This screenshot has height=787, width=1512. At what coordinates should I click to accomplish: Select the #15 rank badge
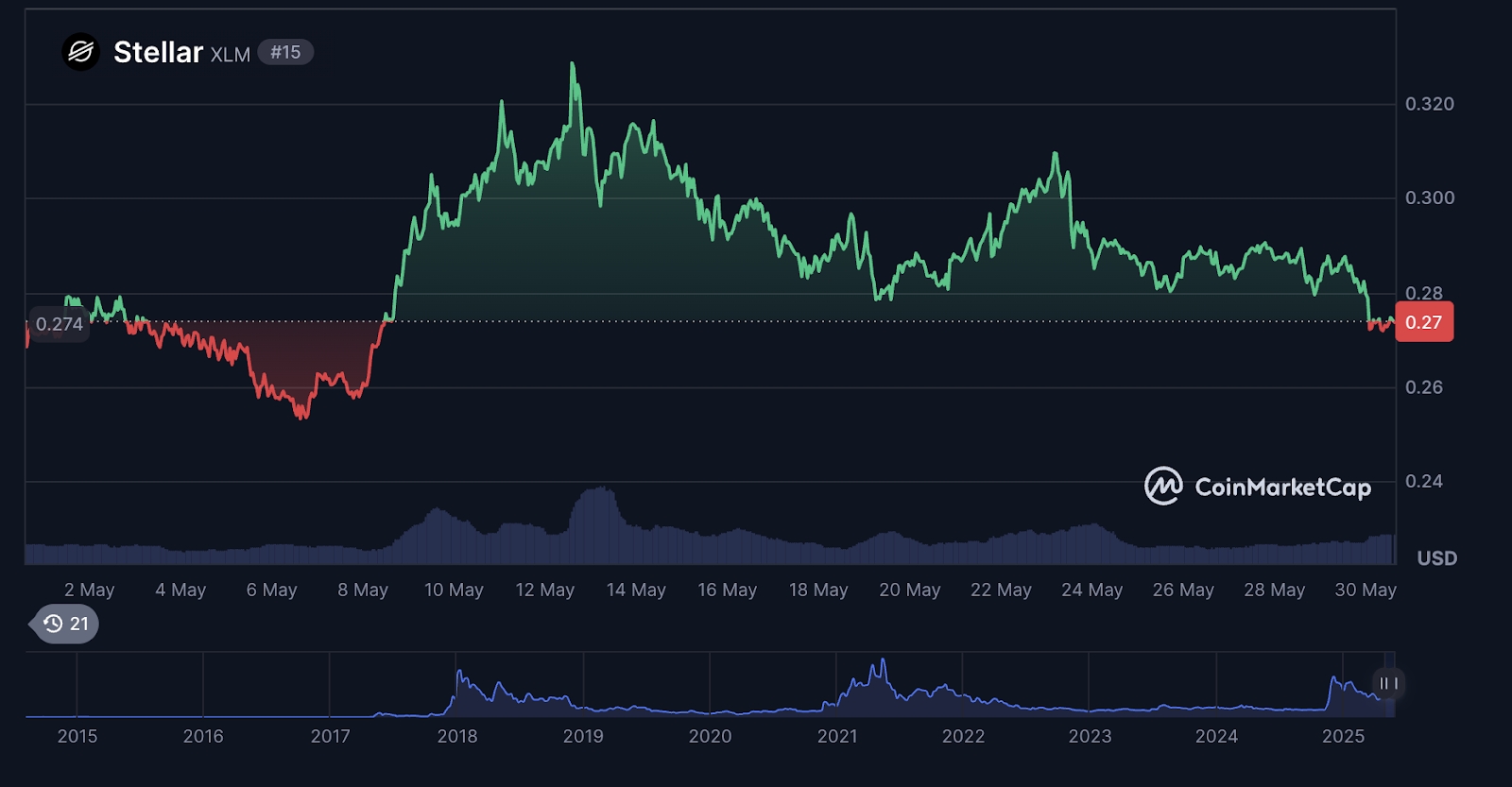pos(285,52)
